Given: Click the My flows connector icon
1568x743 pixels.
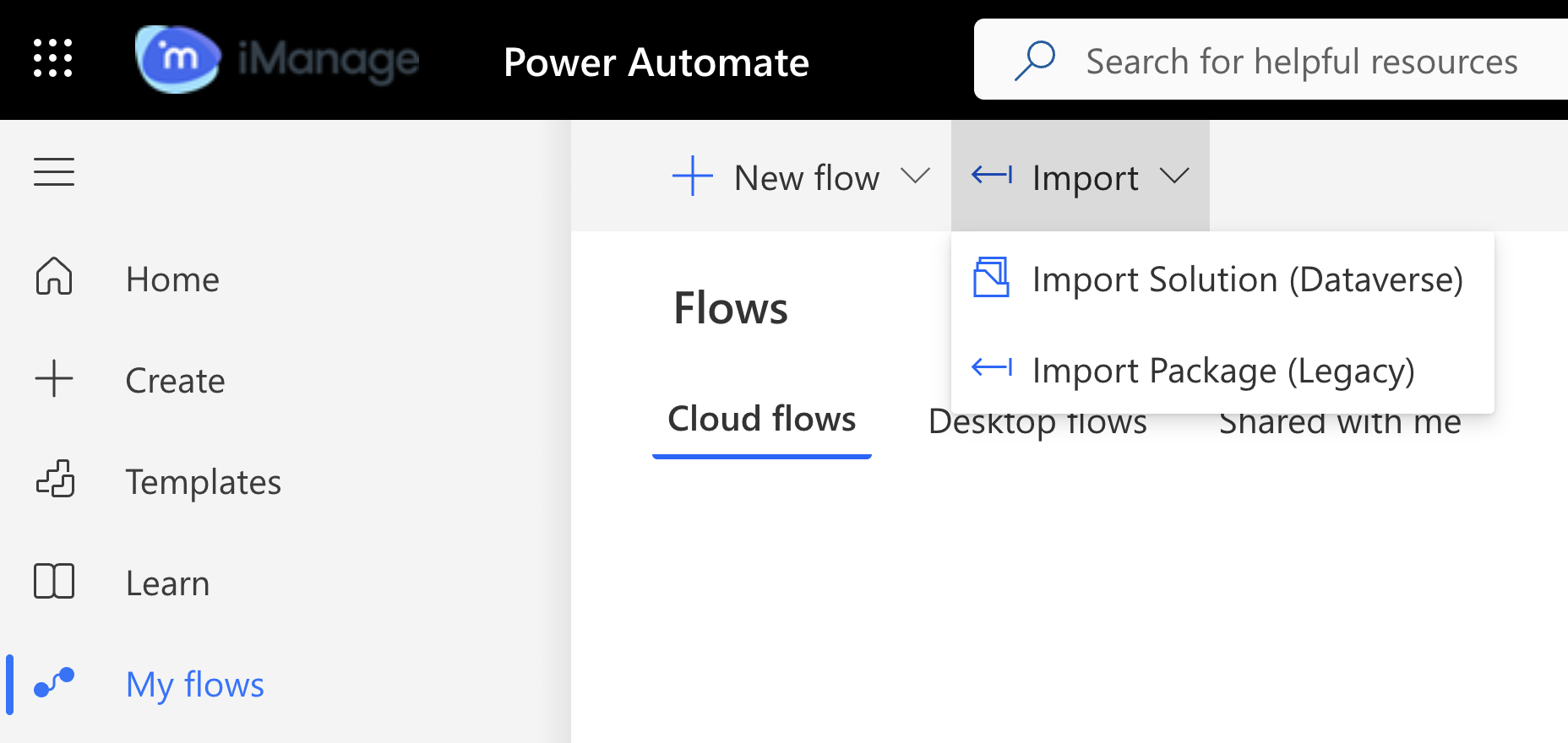Looking at the screenshot, I should point(54,681).
